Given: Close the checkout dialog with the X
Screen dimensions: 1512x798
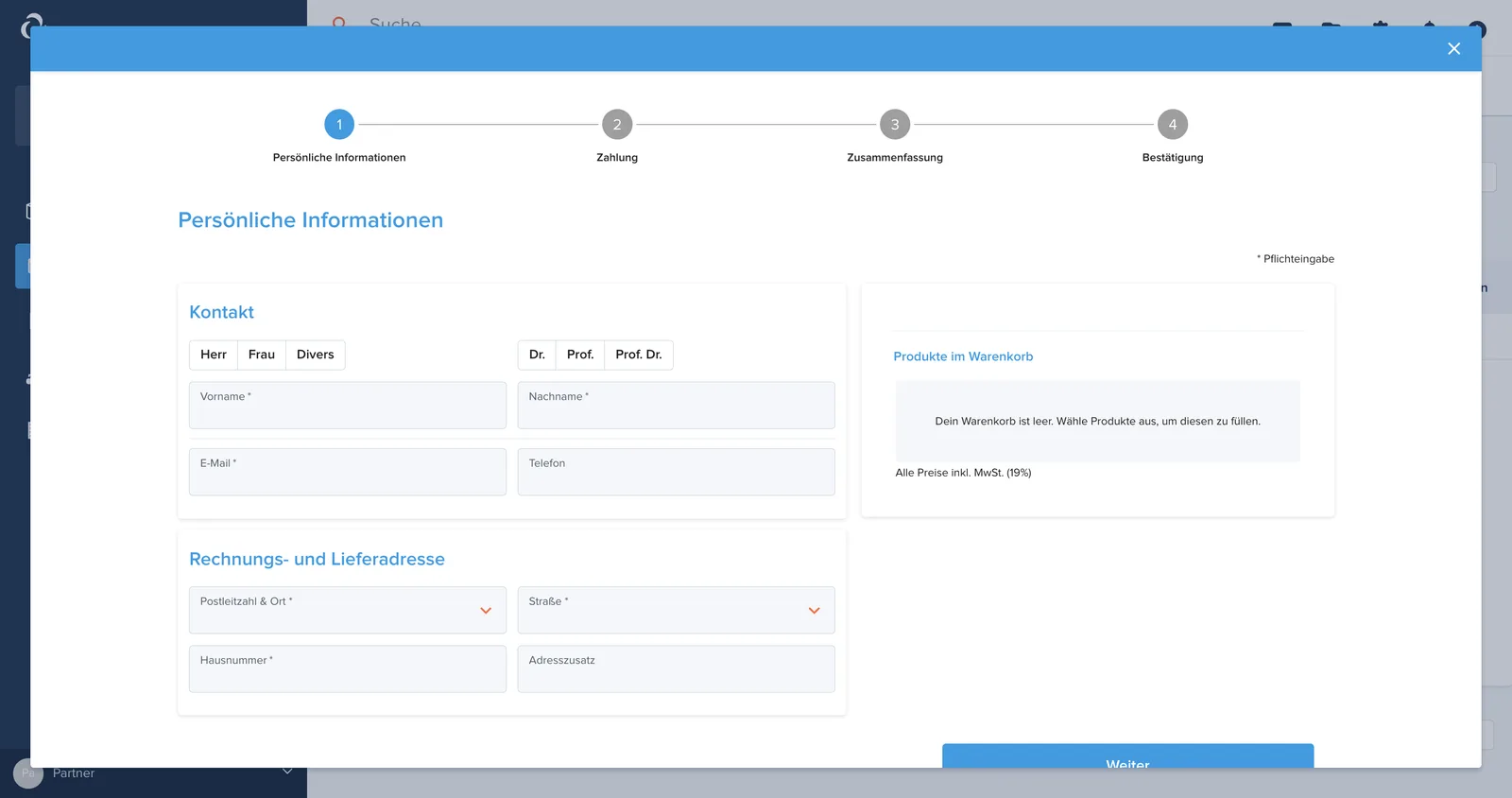Looking at the screenshot, I should (x=1453, y=48).
